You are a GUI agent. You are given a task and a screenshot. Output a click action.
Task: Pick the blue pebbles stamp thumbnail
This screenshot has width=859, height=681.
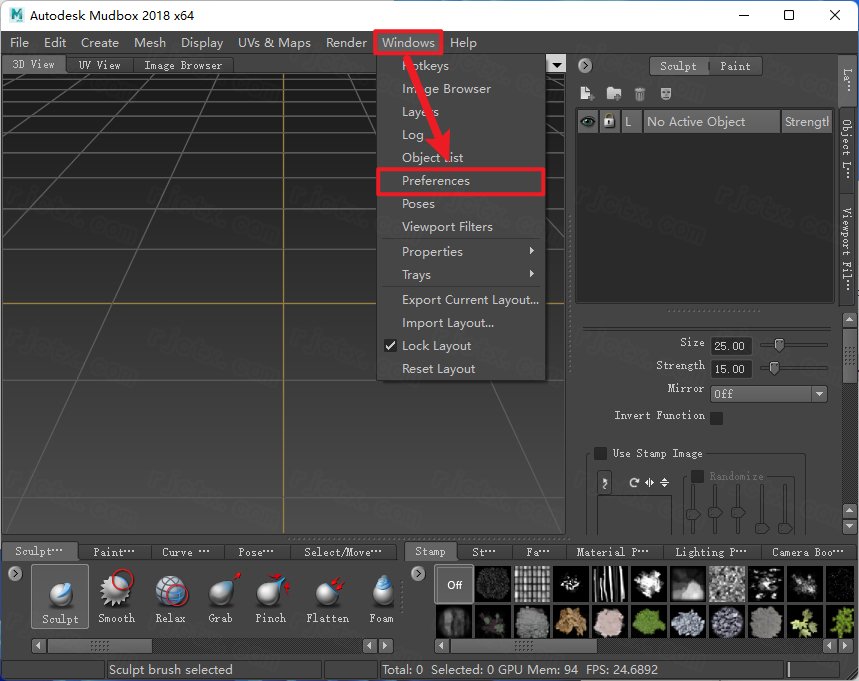click(x=688, y=621)
